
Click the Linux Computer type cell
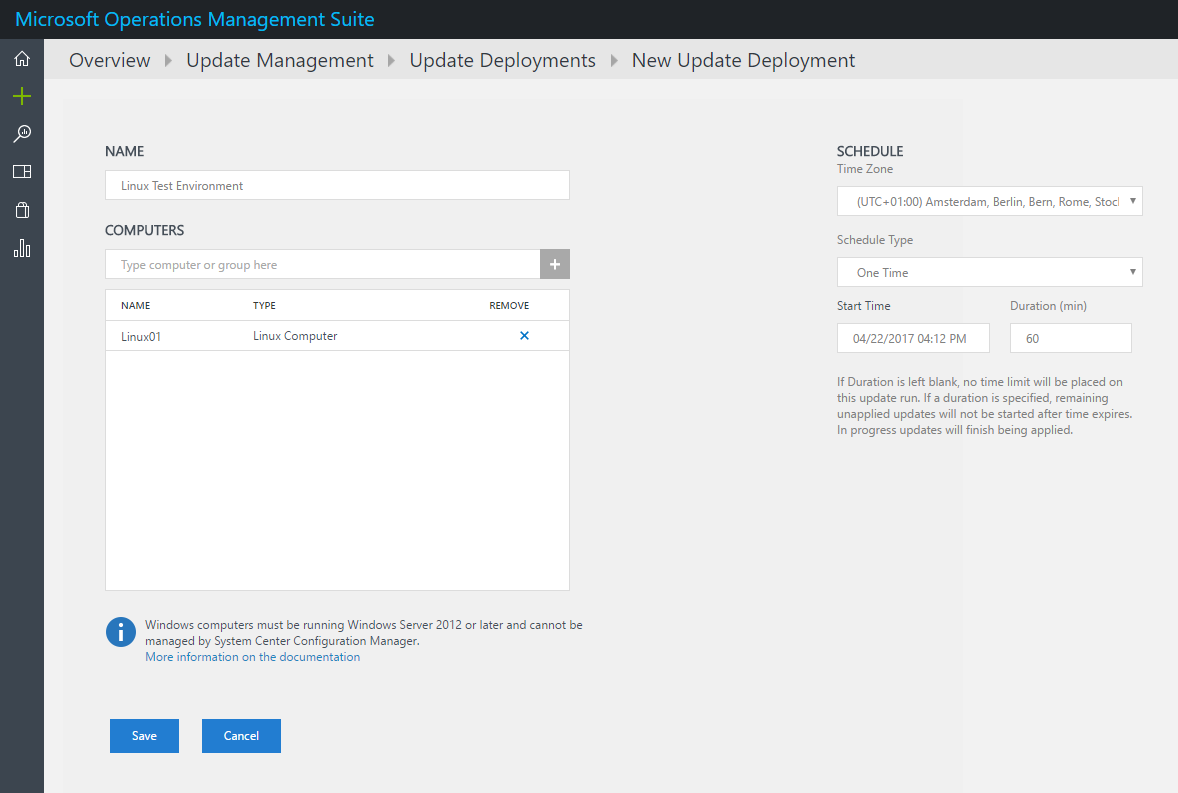tap(295, 336)
